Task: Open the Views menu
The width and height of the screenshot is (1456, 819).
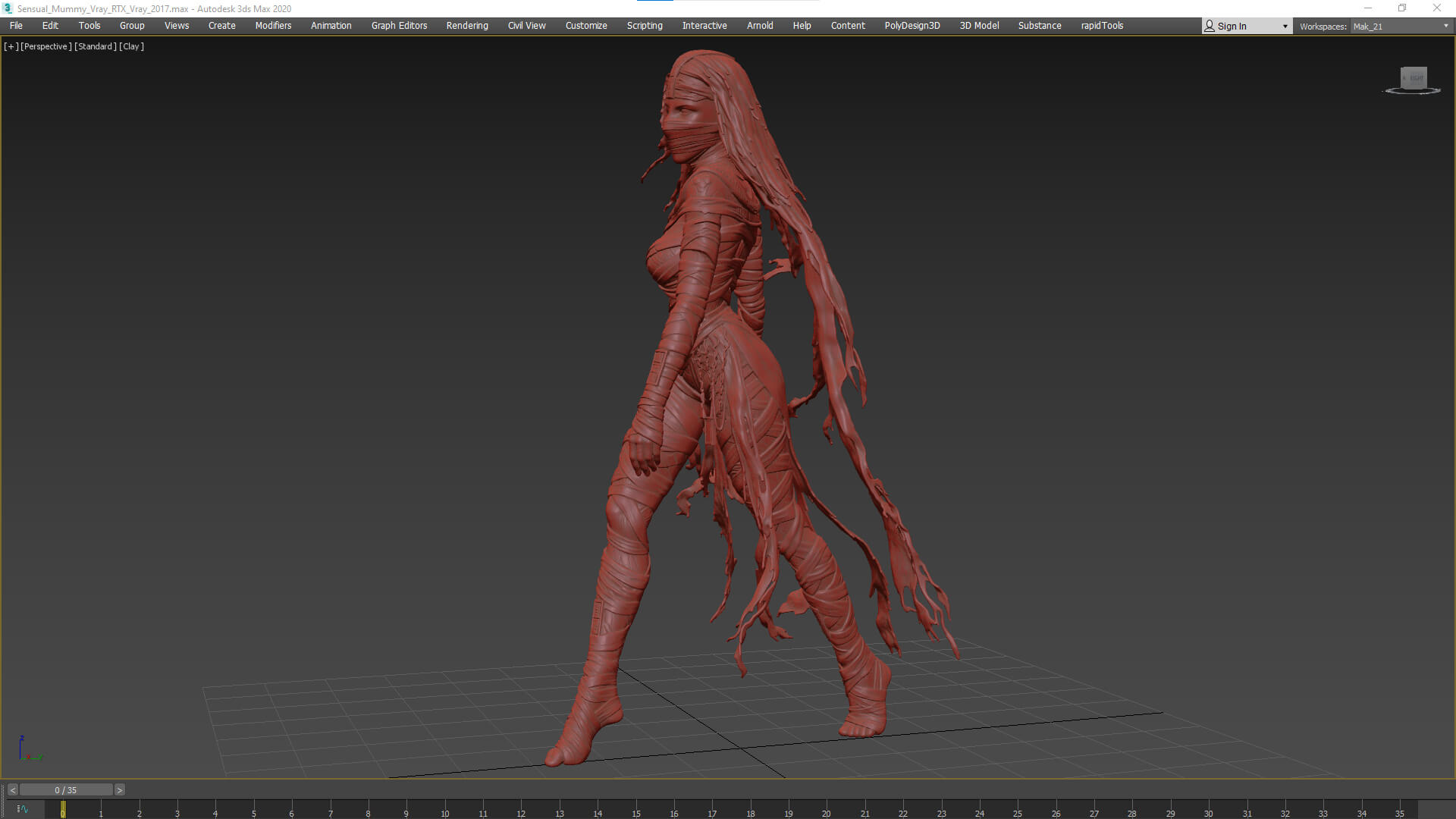Action: [177, 25]
